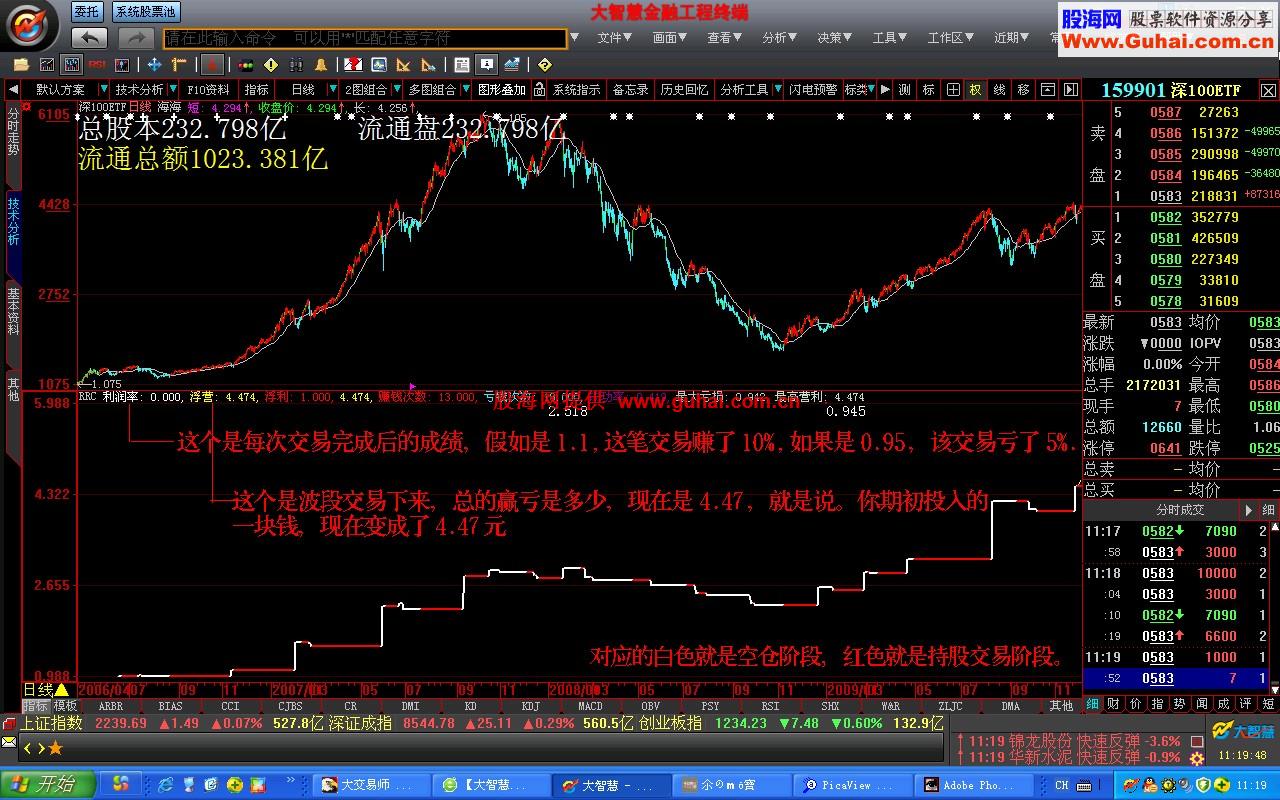Click the 大智慧 taskbar window button
The height and width of the screenshot is (800, 1280).
[x=611, y=785]
